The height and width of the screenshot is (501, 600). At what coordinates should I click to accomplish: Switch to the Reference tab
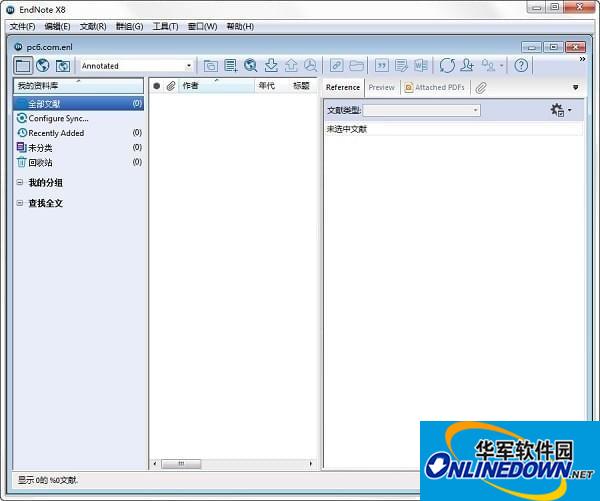point(343,87)
